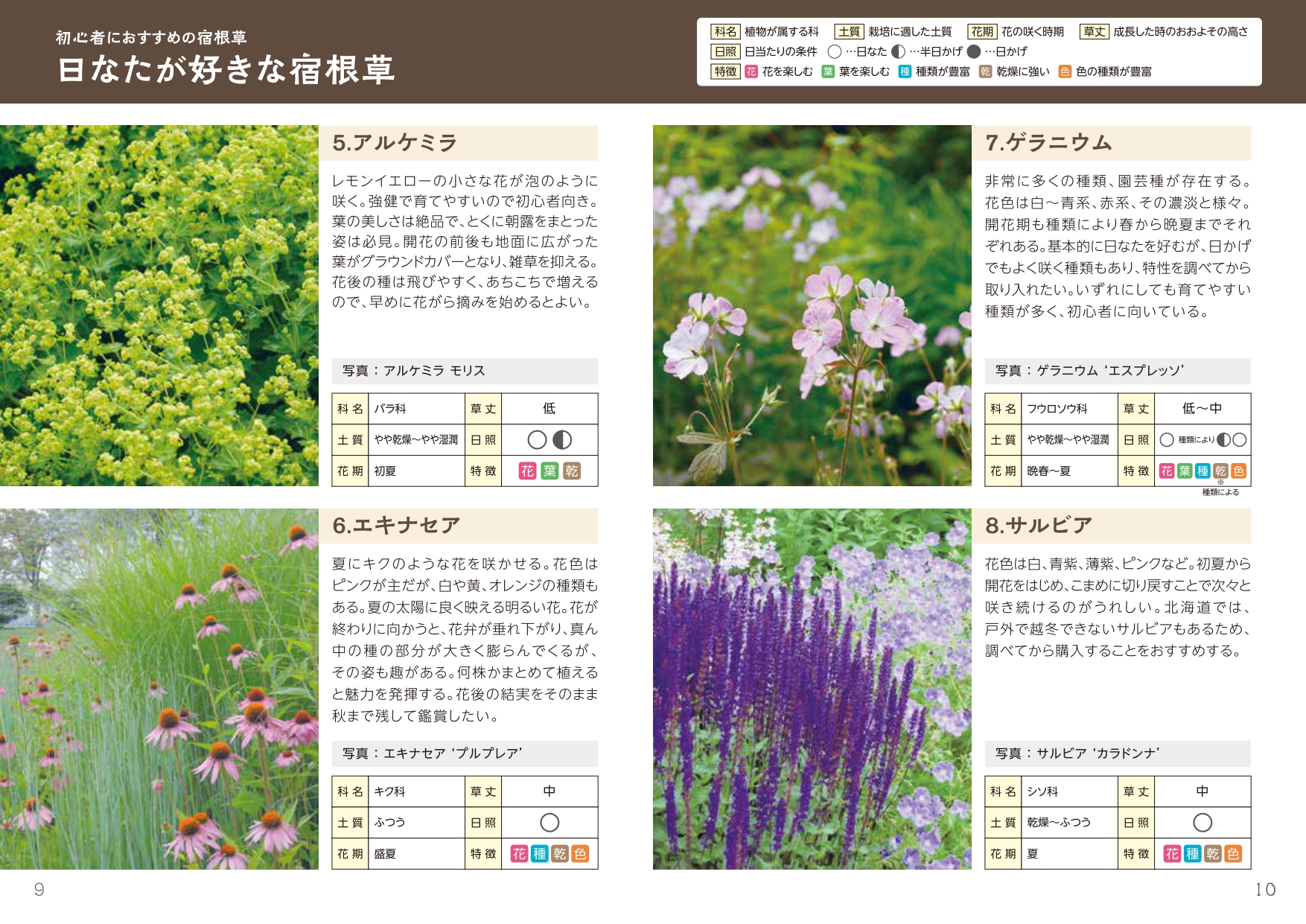
Task: Click the 8.サルビア section heading
Action: tap(1039, 526)
